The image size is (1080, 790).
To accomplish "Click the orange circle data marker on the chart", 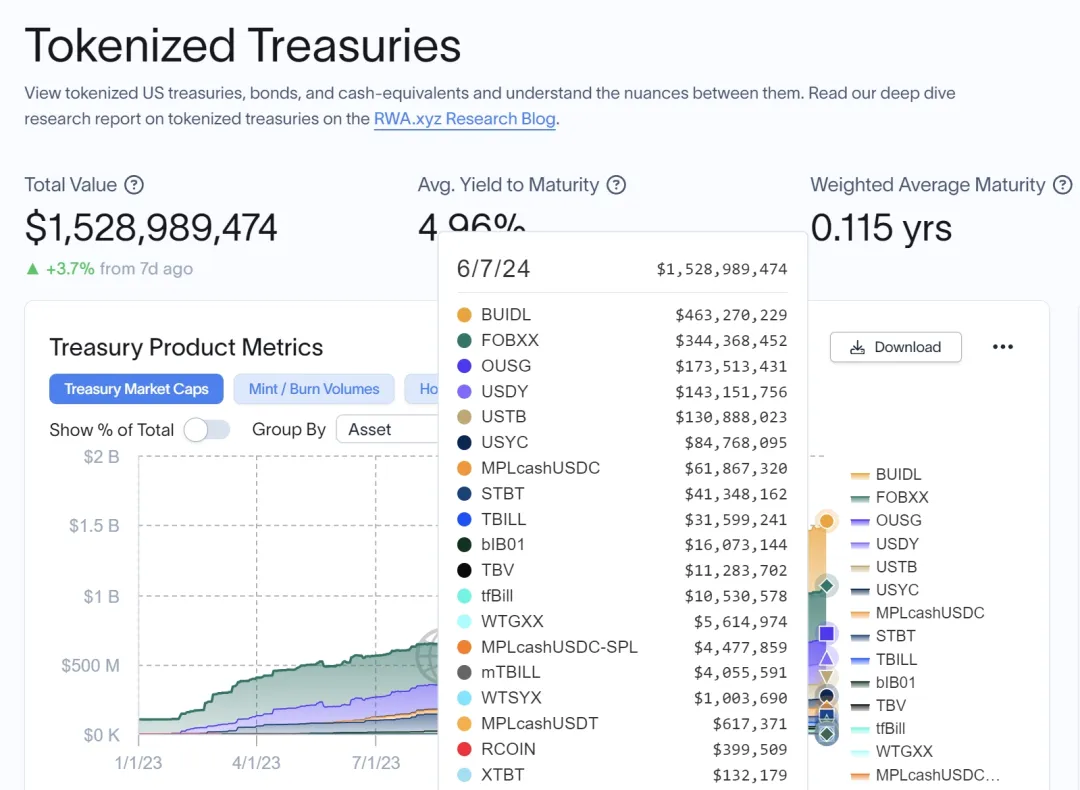I will tap(827, 521).
